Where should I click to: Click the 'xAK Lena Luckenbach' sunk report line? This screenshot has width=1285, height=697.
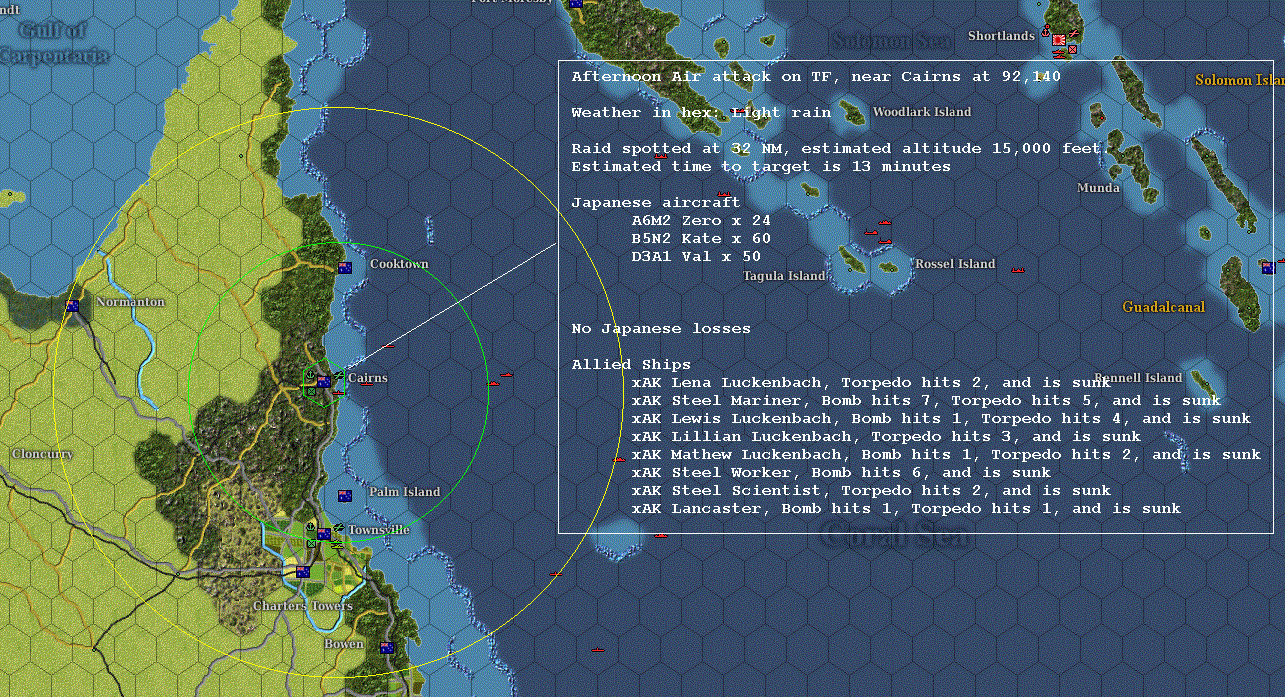tap(871, 383)
